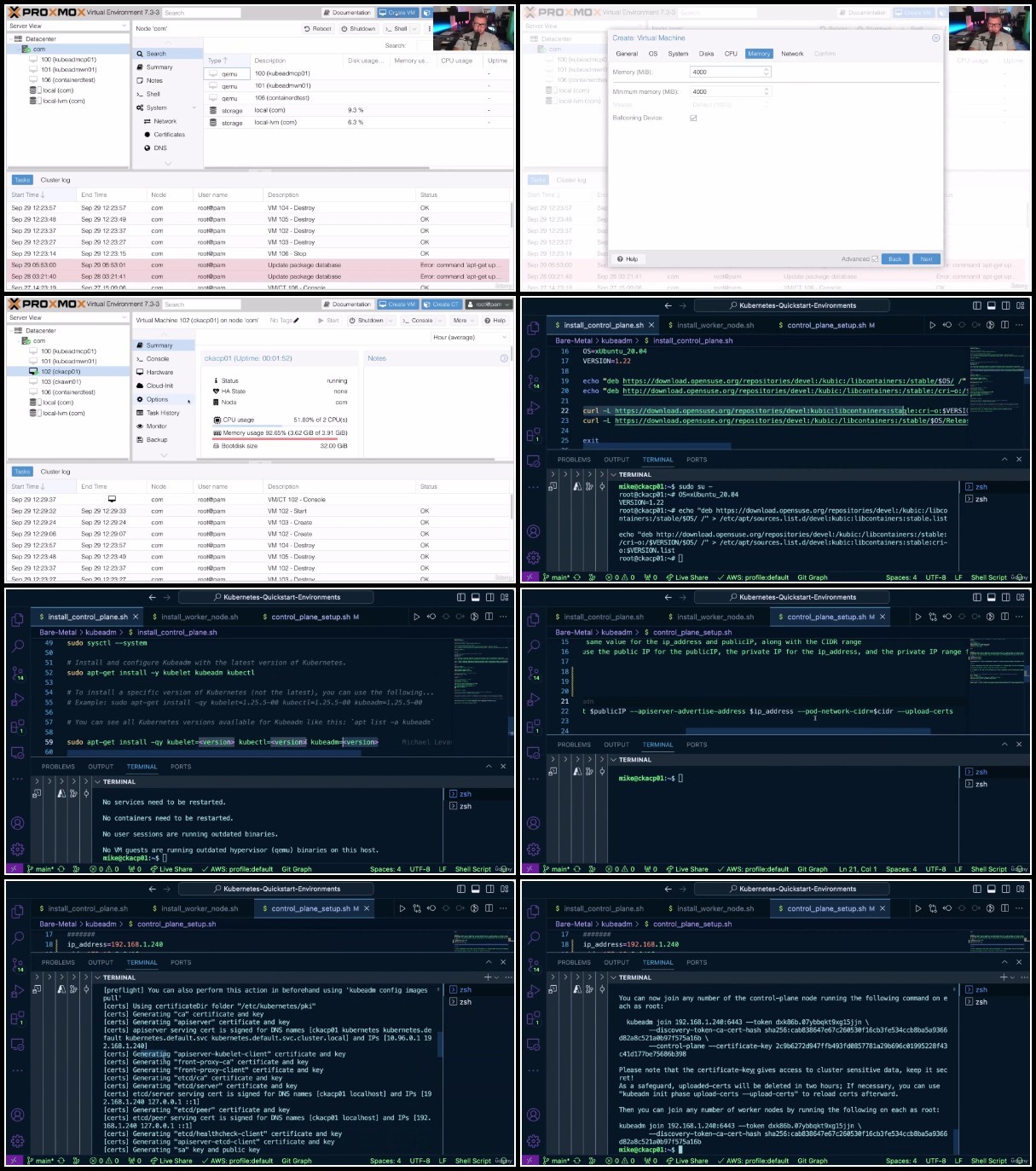1036x1171 pixels.
Task: Close bottom panel X in VS Code frame with sudo su terminal
Action: [1019, 460]
